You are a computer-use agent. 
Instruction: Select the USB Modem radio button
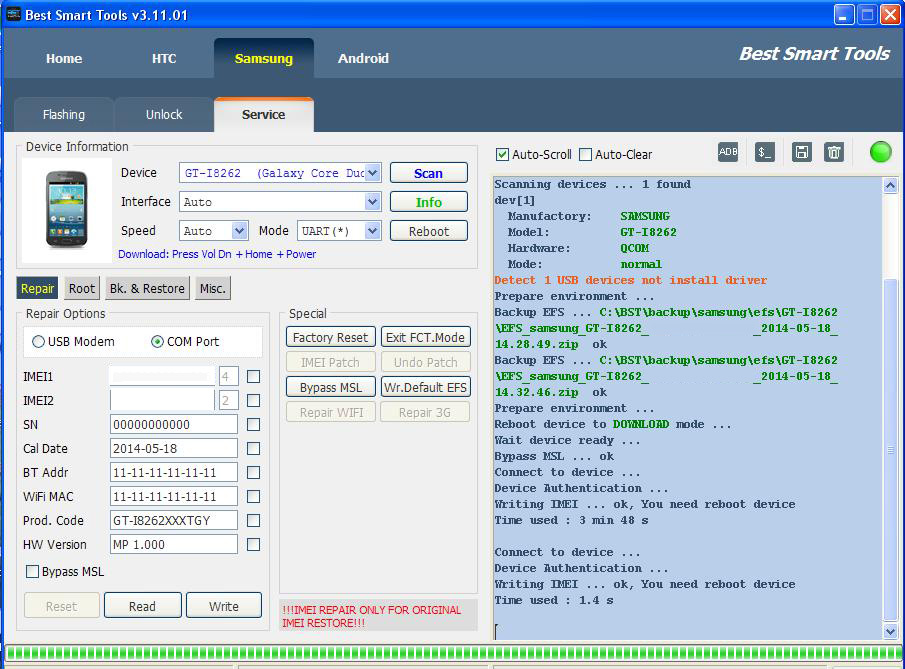38,342
